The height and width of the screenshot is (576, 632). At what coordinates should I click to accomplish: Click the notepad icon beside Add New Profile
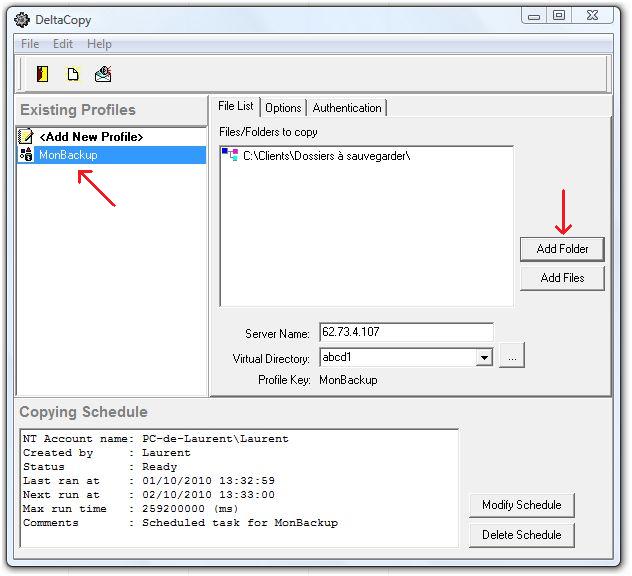tap(26, 137)
